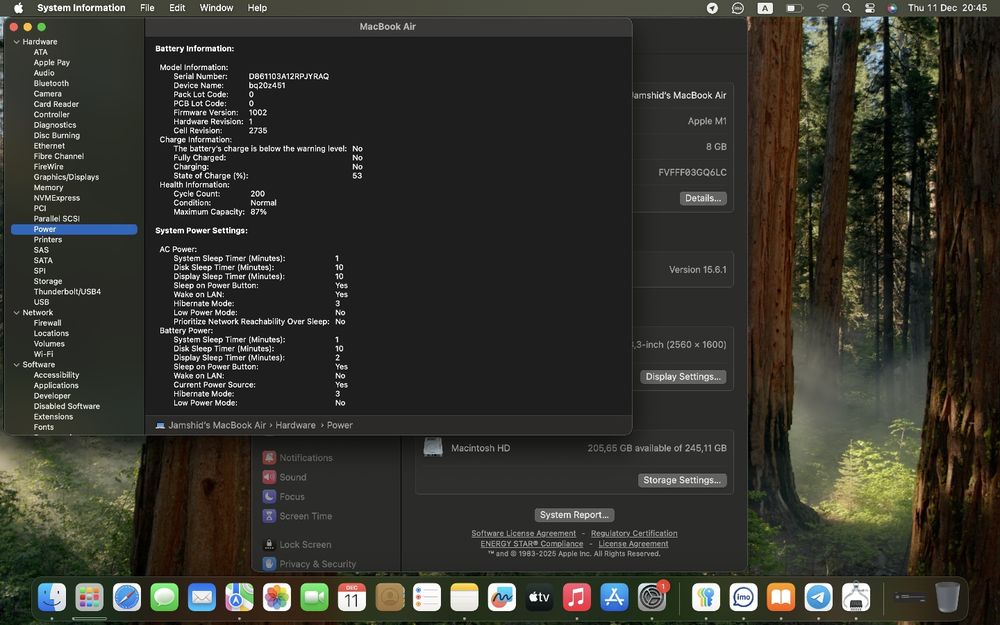The image size is (1000, 625).
Task: Open Contacts app in the Dock
Action: pyautogui.click(x=389, y=598)
